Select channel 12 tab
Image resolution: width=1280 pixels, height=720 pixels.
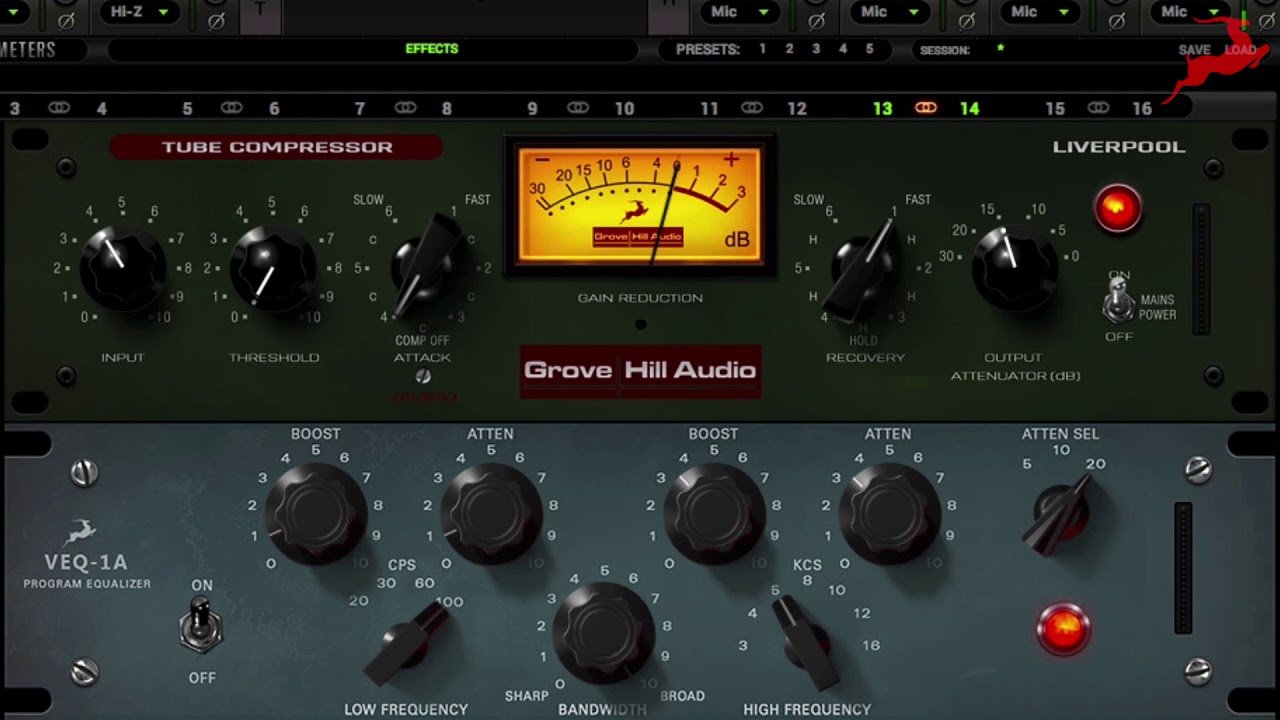point(796,108)
